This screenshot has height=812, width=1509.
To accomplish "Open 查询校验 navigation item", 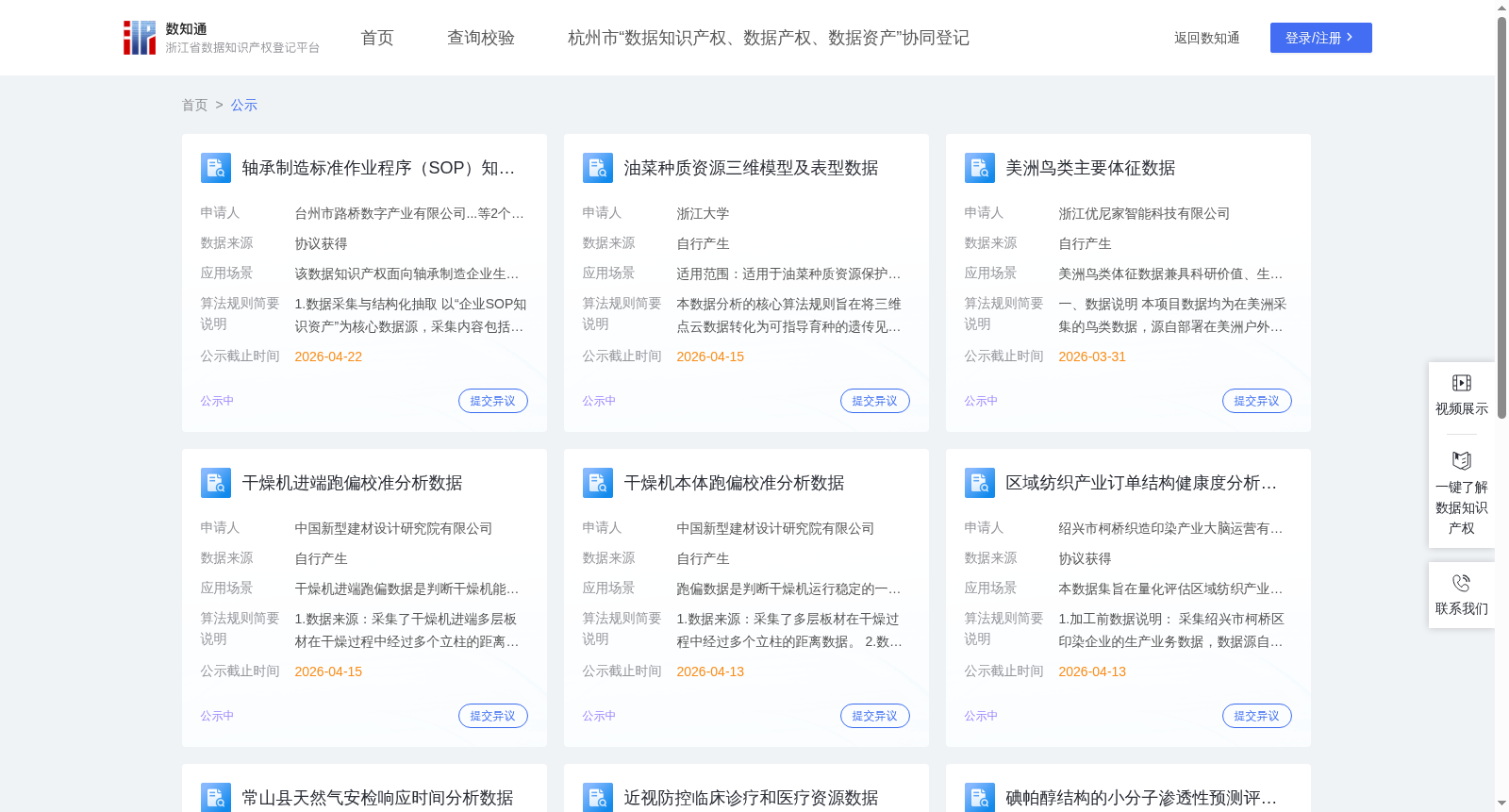I will click(x=481, y=38).
